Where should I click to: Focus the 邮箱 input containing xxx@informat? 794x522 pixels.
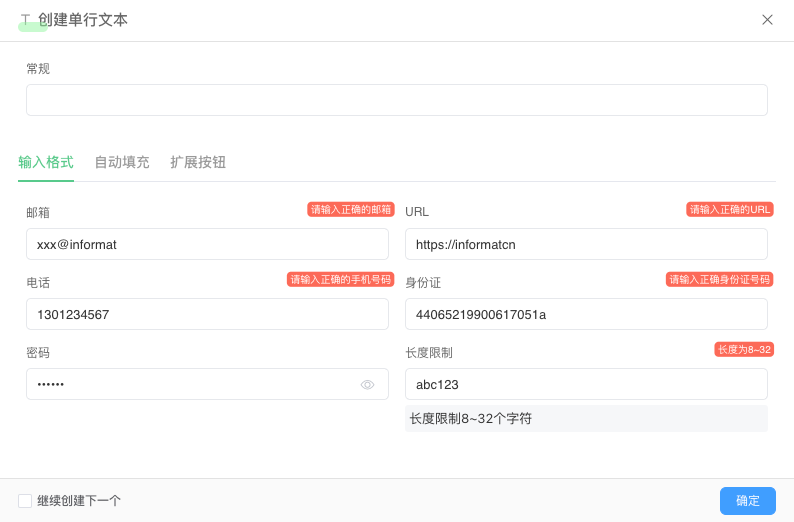207,244
